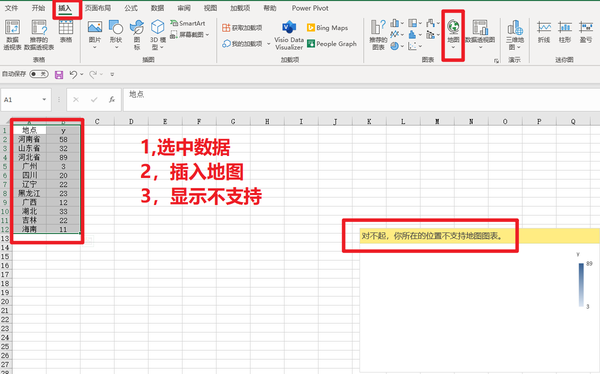Select the cell with value 89
The height and width of the screenshot is (374, 600).
coord(64,157)
